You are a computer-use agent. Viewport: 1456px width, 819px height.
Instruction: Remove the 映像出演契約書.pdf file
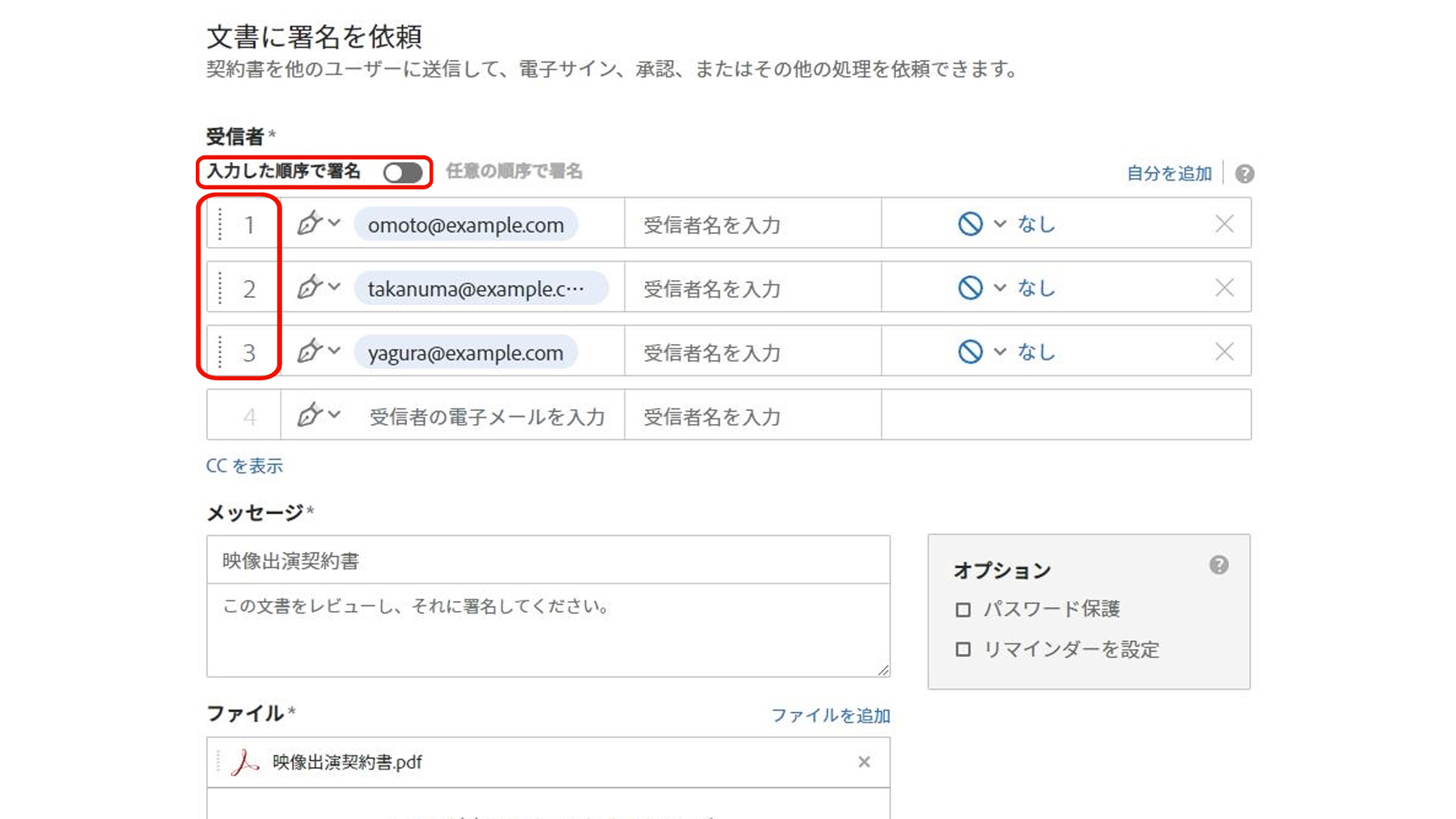tap(864, 762)
